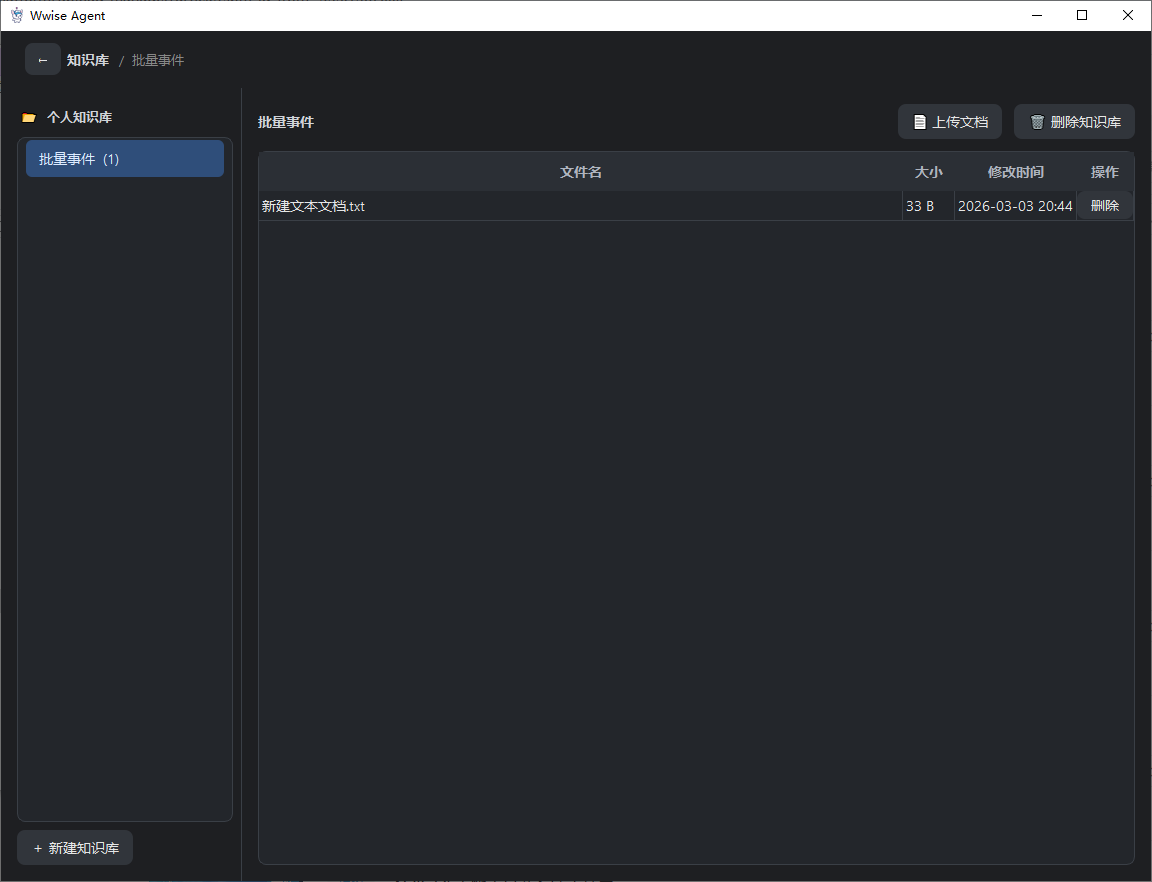Click the back arrow button

pyautogui.click(x=42, y=60)
